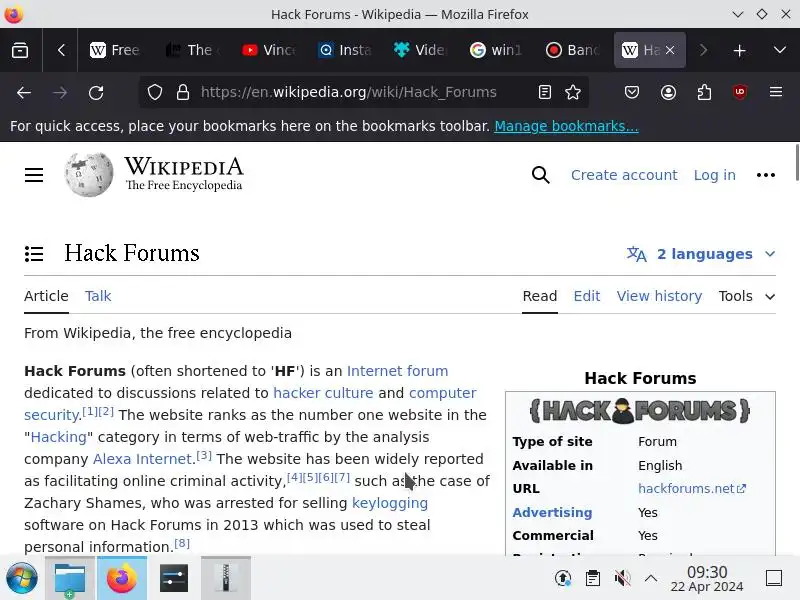Open citation reference [8]
This screenshot has width=800, height=600.
tap(182, 543)
